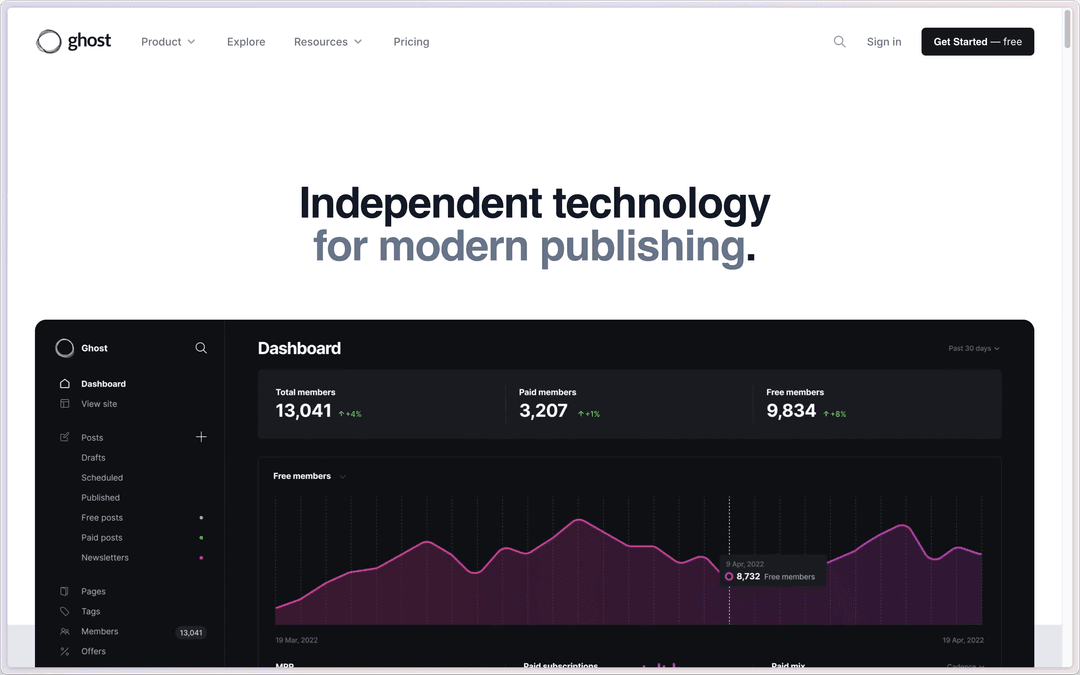
Task: Select the Dashboard home icon in sidebar
Action: 65,384
